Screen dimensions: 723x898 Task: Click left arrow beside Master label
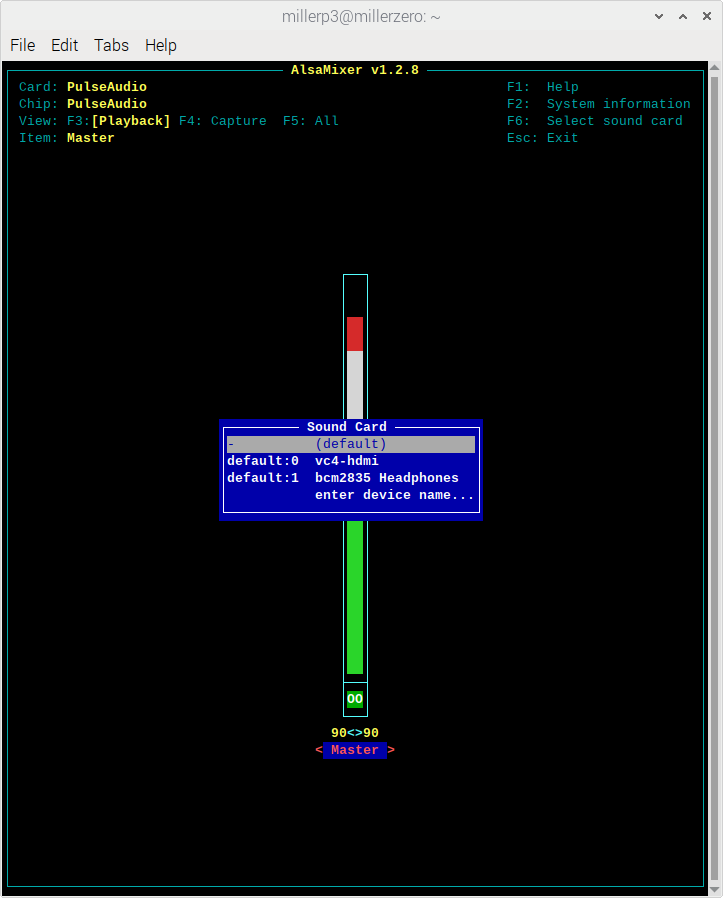point(319,750)
